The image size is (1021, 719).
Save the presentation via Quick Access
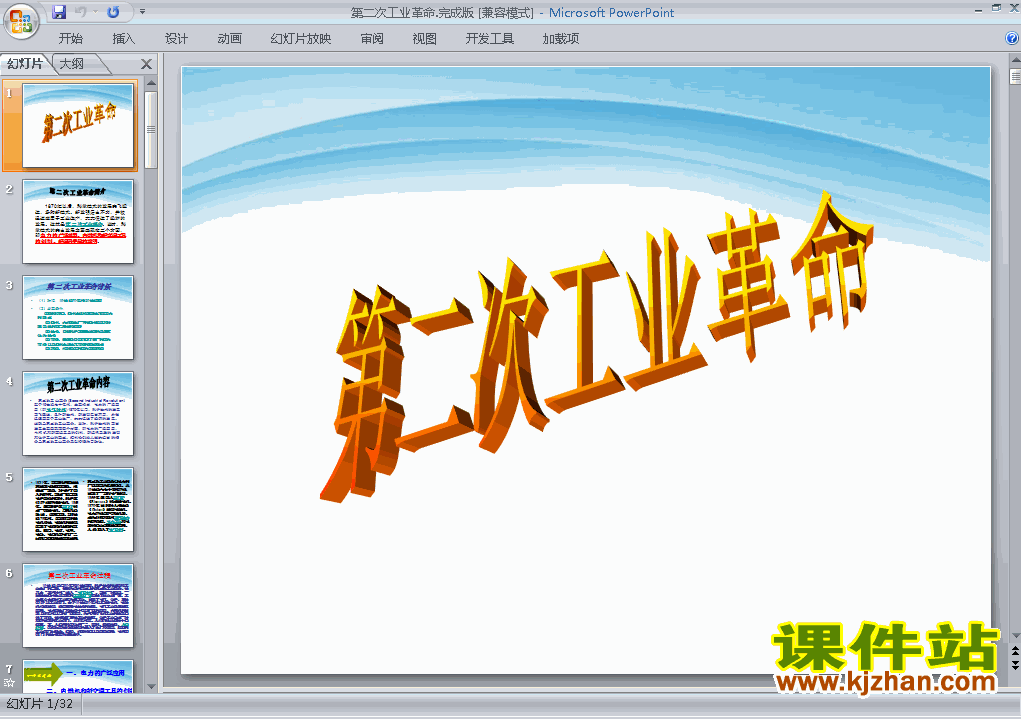59,12
